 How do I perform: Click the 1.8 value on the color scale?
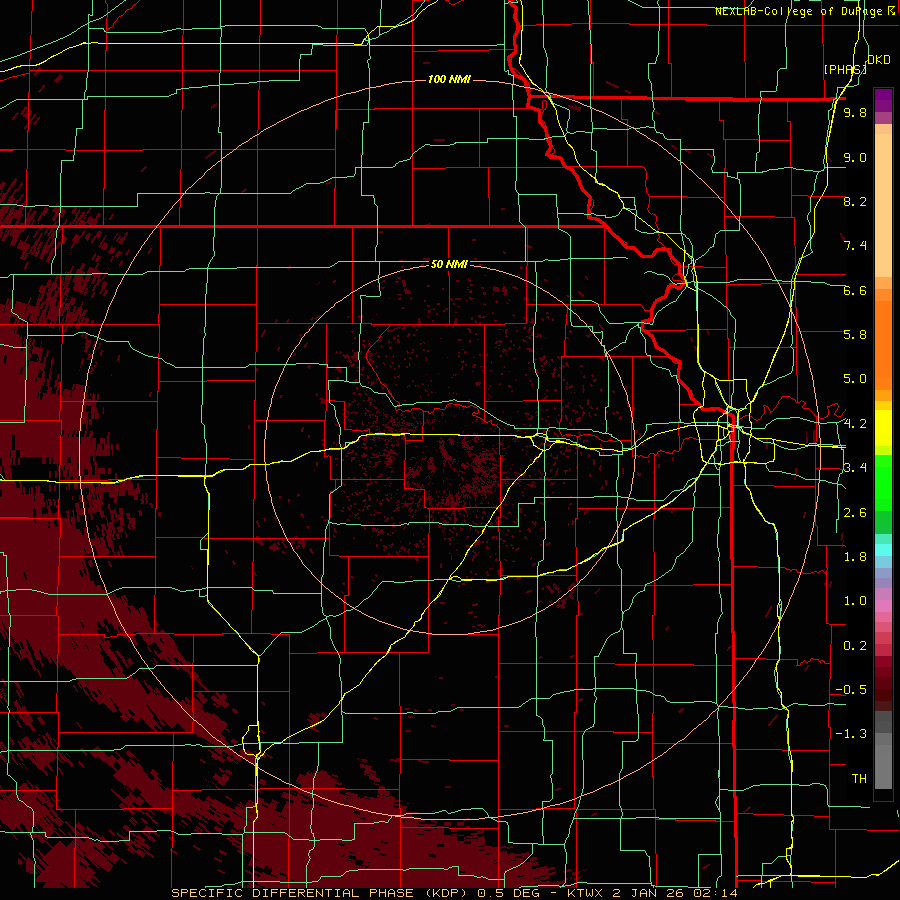(x=855, y=557)
